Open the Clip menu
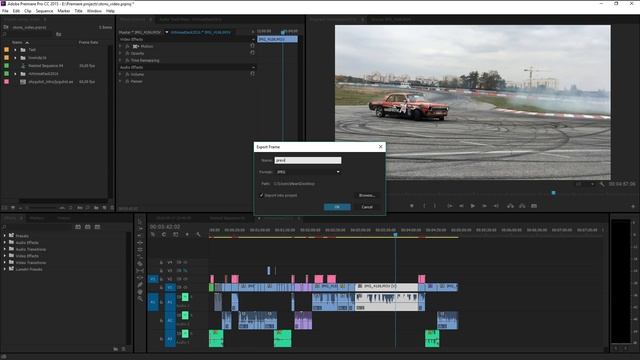The width and height of the screenshot is (640, 360). tap(28, 11)
